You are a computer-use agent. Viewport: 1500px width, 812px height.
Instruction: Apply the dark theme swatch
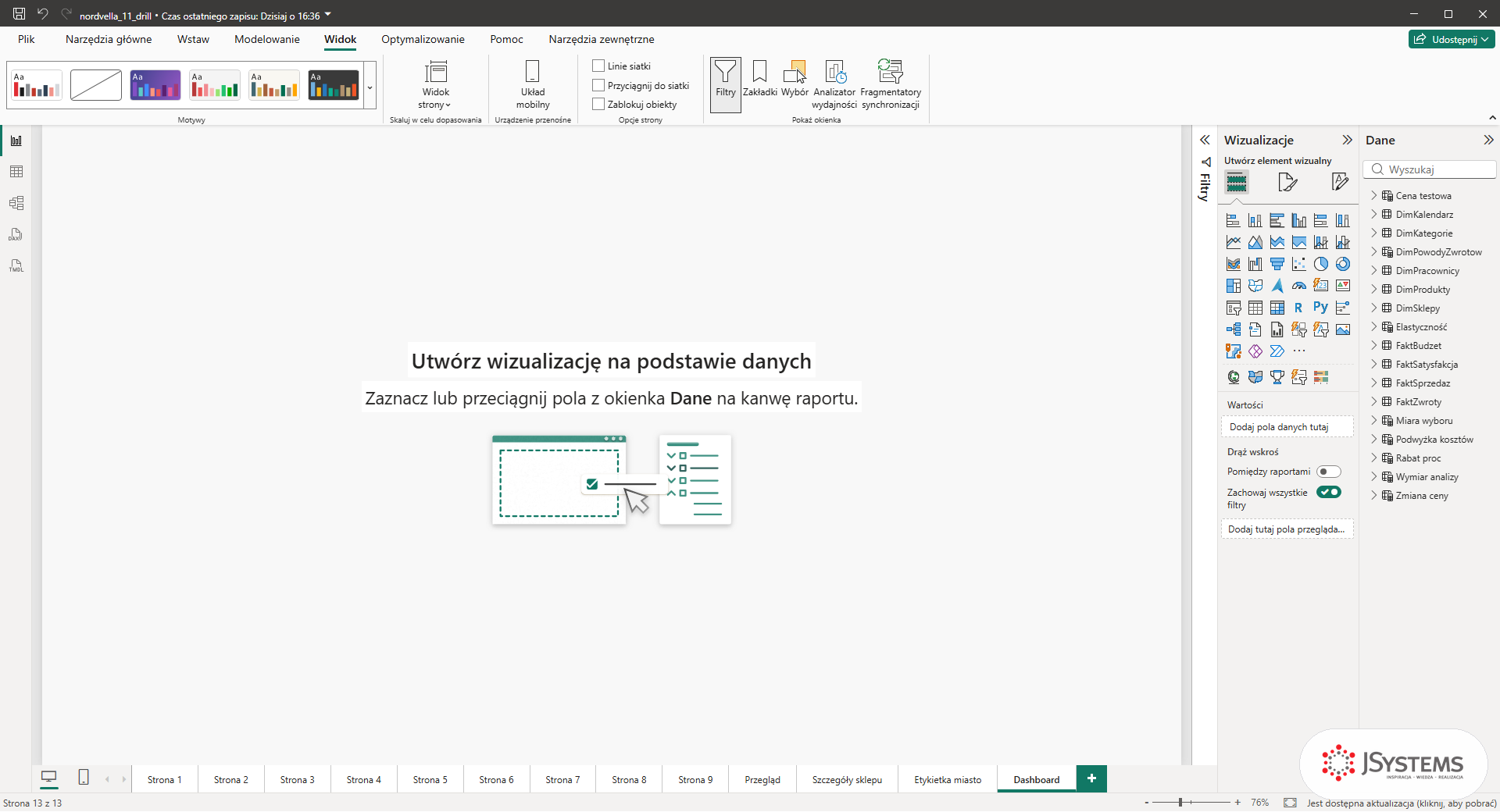(x=334, y=85)
